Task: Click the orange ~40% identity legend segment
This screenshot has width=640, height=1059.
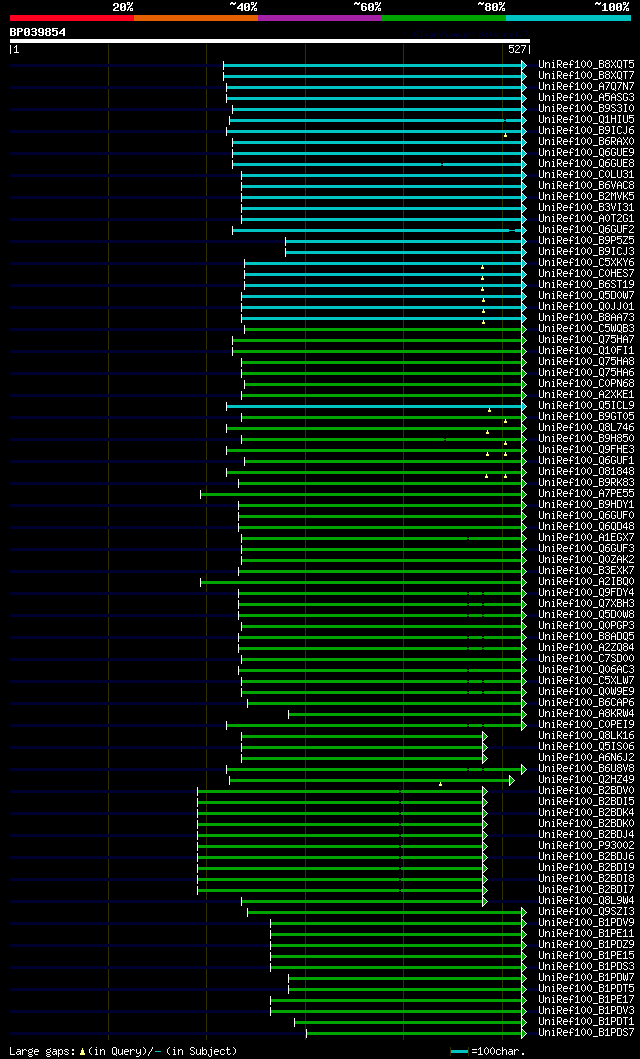Action: point(196,17)
